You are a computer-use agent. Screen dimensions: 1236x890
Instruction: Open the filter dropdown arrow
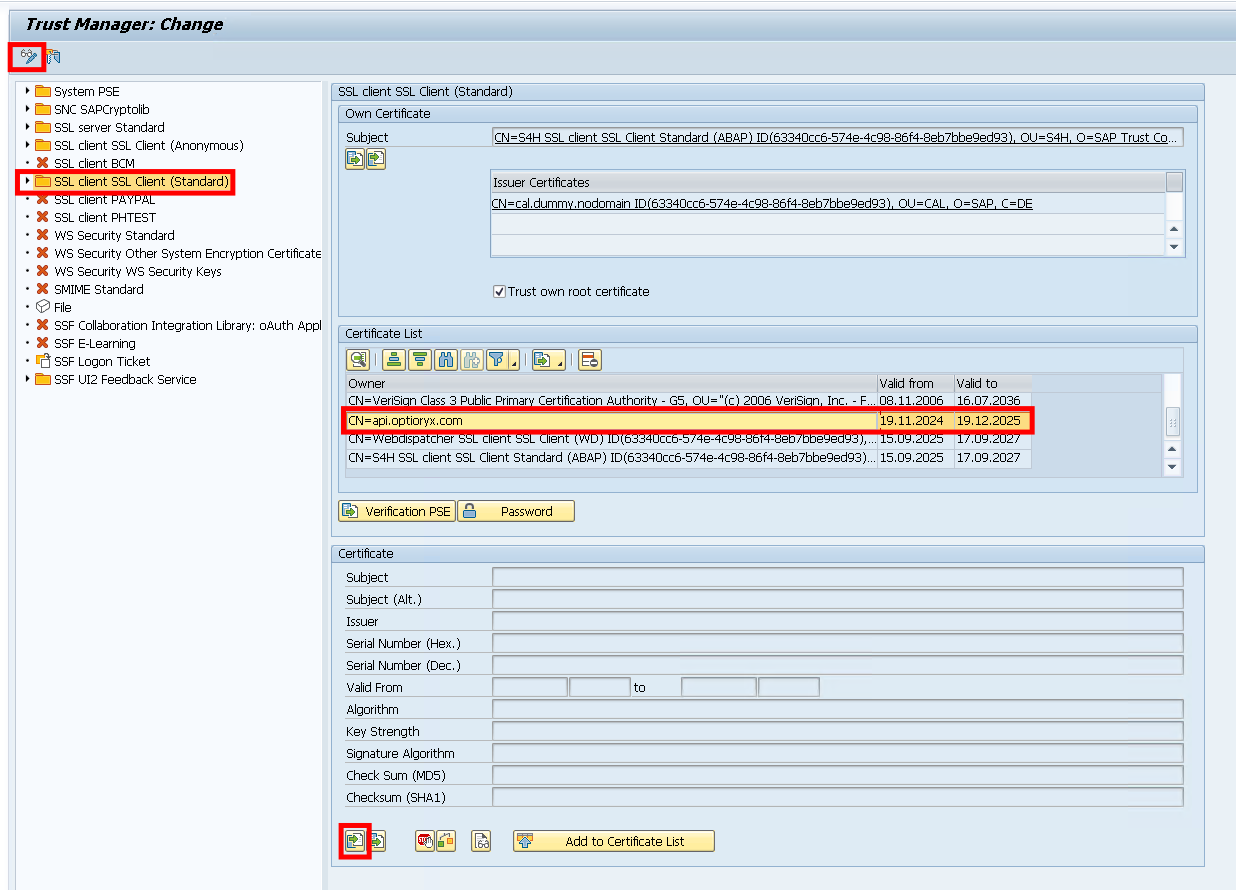(514, 364)
